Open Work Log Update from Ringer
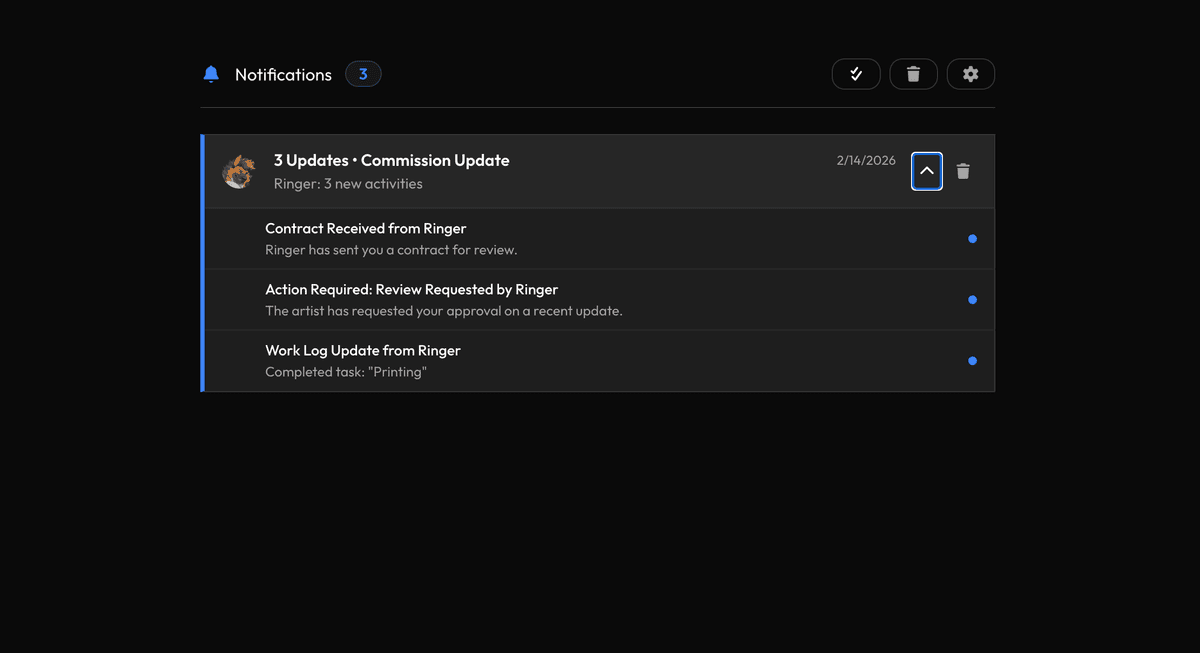The height and width of the screenshot is (653, 1200). (x=362, y=351)
